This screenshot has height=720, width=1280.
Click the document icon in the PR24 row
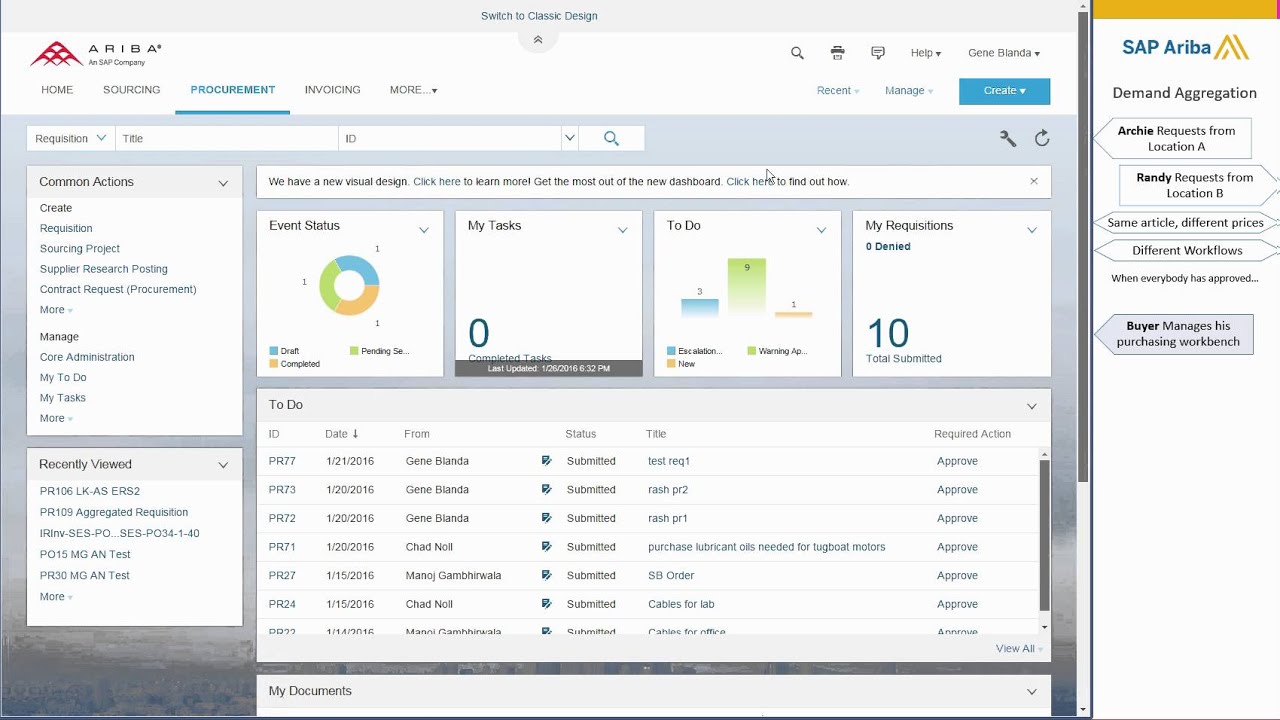(546, 604)
